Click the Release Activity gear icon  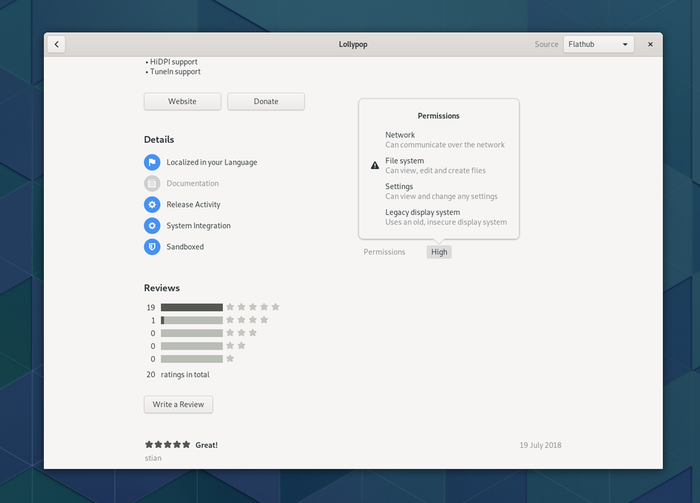point(152,204)
